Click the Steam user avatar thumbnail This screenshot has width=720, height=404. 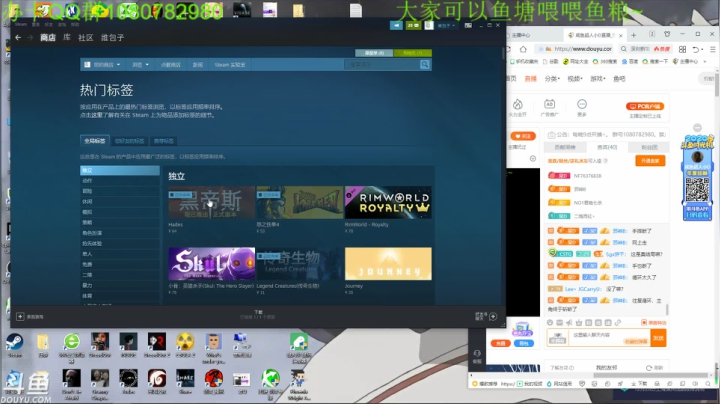[x=428, y=25]
